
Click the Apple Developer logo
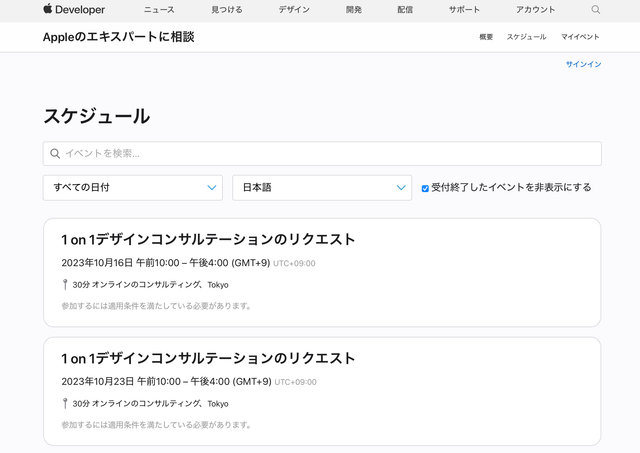[74, 9]
